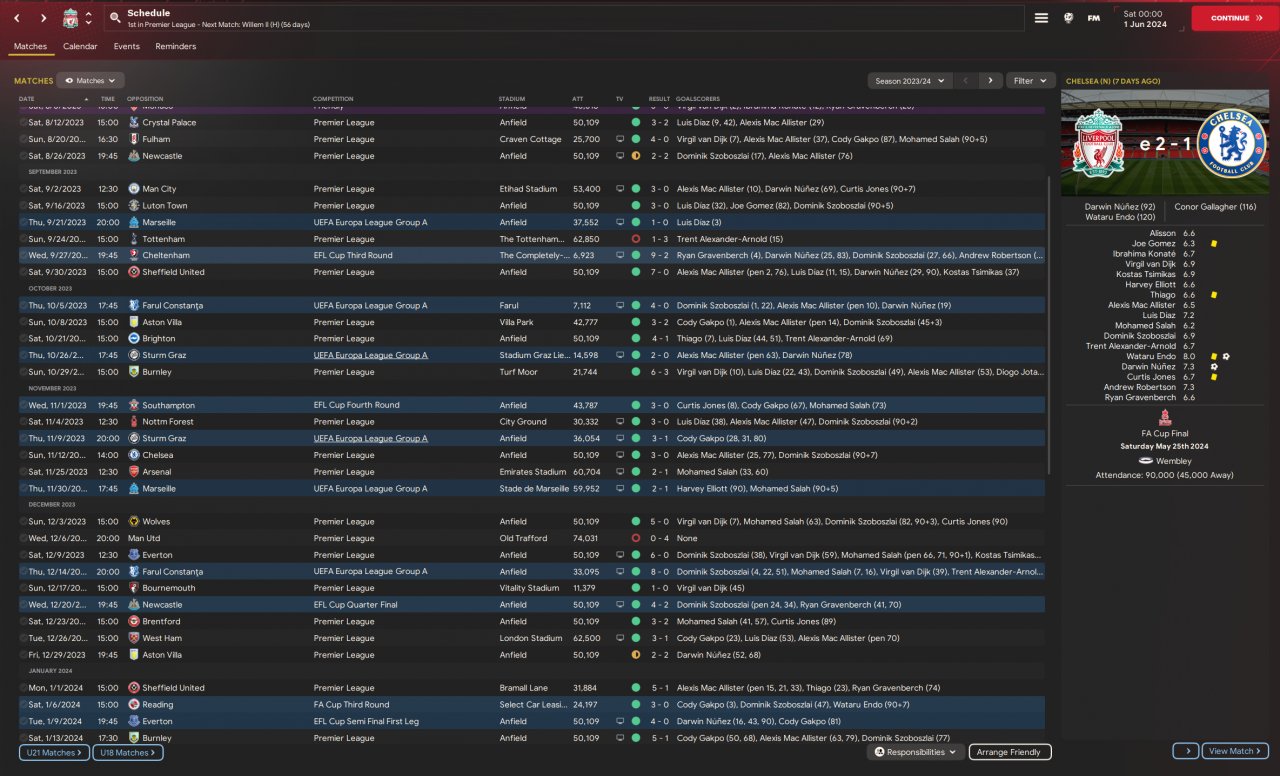Toggle the circle tick on the Crystal Palace row
Viewport: 1280px width, 776px height.
[23, 123]
